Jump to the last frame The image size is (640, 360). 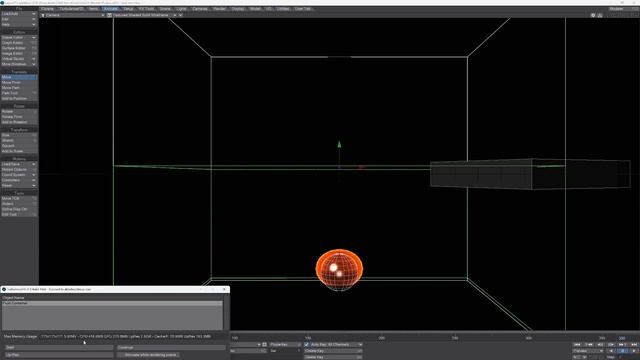pyautogui.click(x=633, y=344)
